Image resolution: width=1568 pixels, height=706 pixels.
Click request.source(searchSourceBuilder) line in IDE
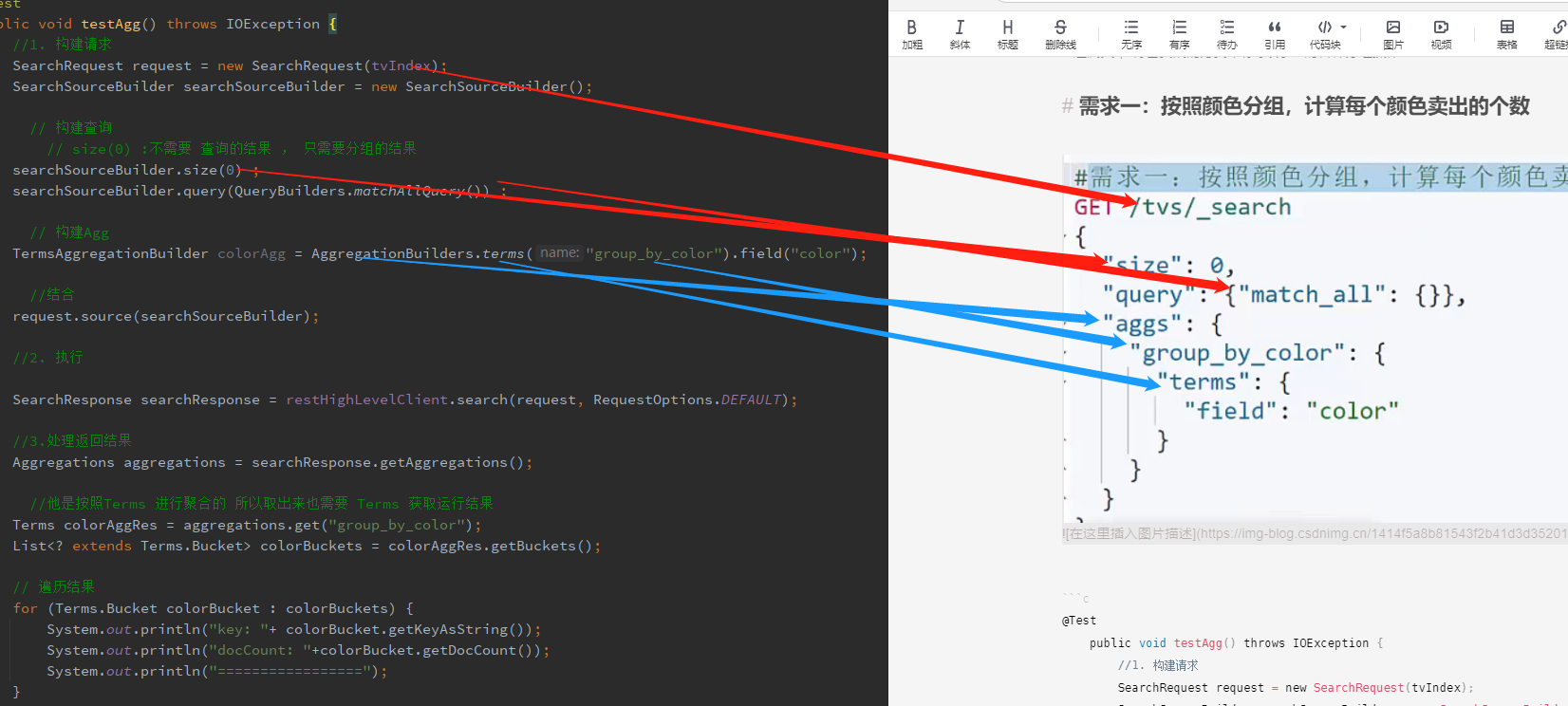[x=166, y=316]
